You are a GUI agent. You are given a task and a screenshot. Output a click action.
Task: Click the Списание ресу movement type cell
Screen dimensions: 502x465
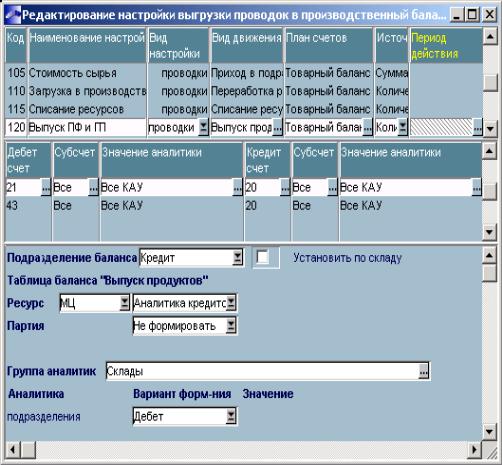(x=247, y=109)
